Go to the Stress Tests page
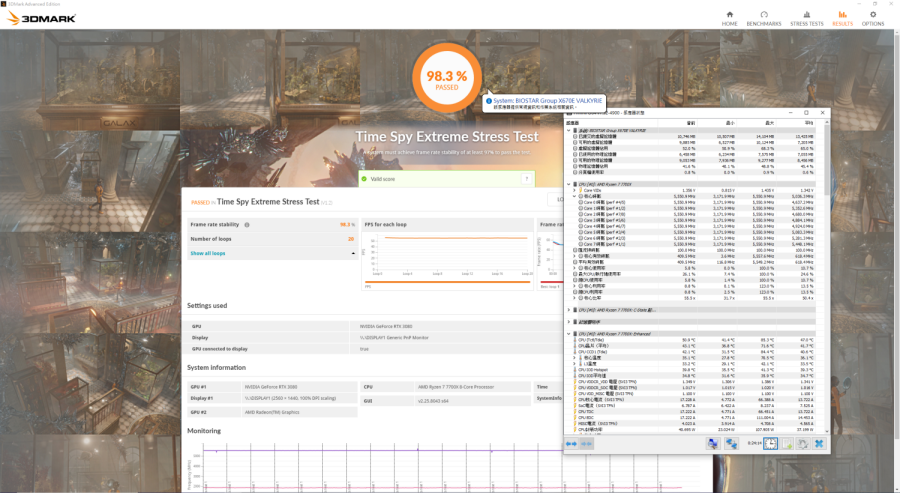Screen dimensions: 900x493 coord(806,18)
